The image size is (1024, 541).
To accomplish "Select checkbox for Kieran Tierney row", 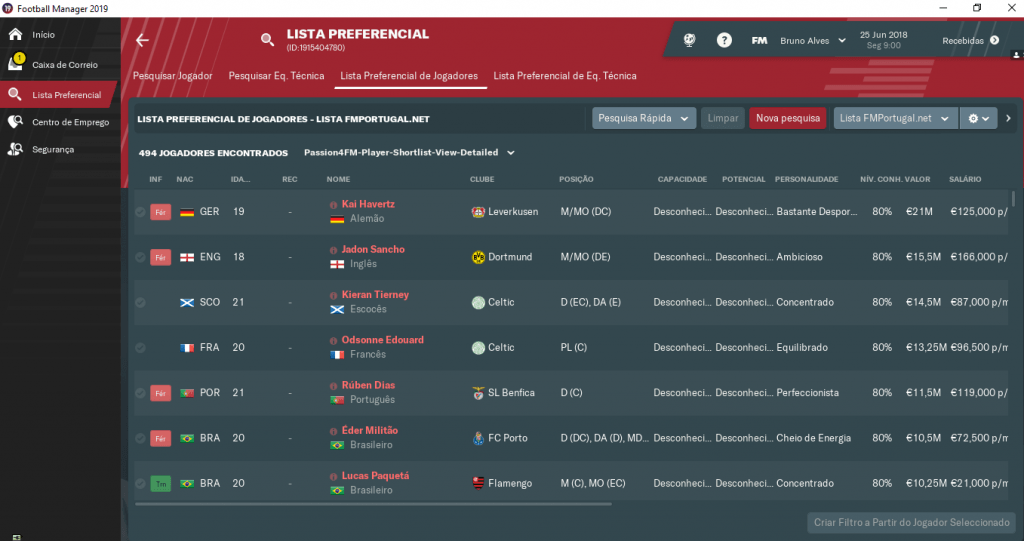I will (140, 303).
